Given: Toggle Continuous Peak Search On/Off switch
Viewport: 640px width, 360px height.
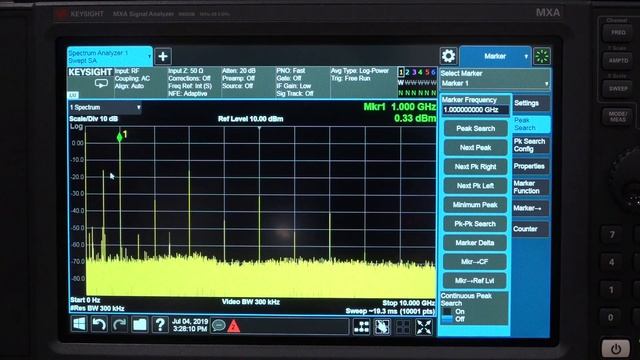Looking at the screenshot, I should pyautogui.click(x=447, y=315).
